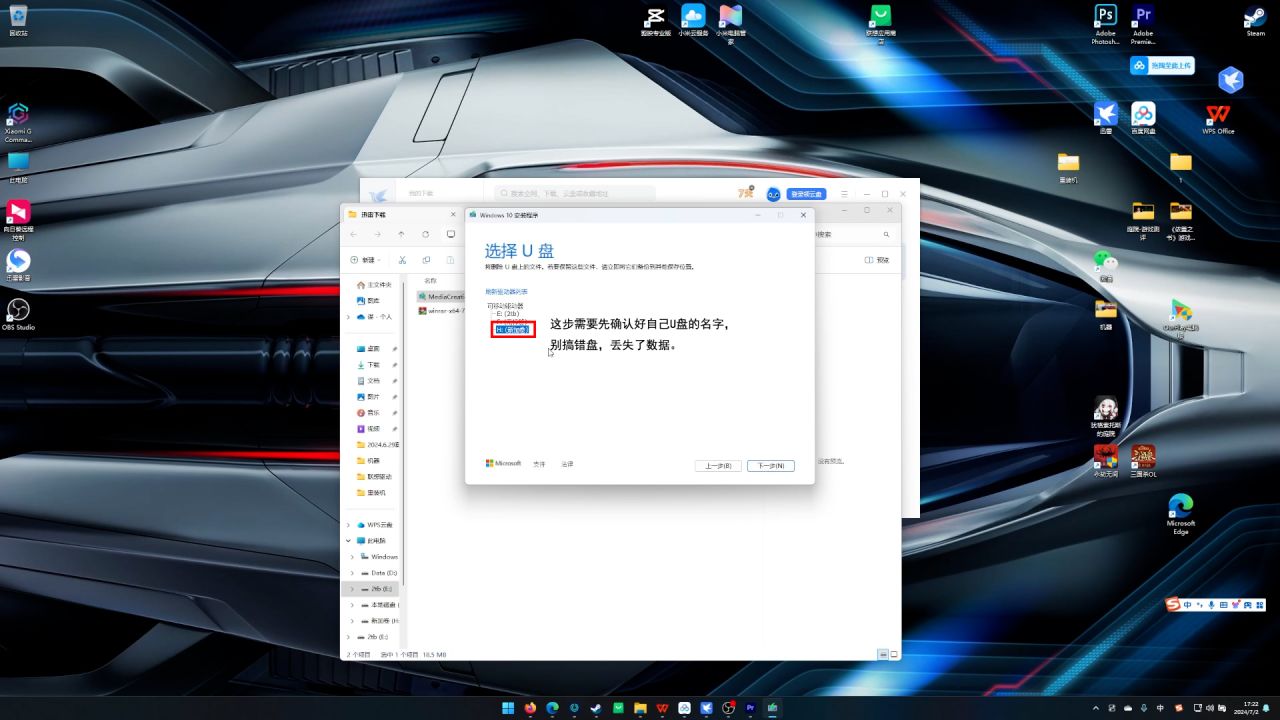Click the search icon in File Explorer
This screenshot has width=1280, height=720.
tap(886, 234)
